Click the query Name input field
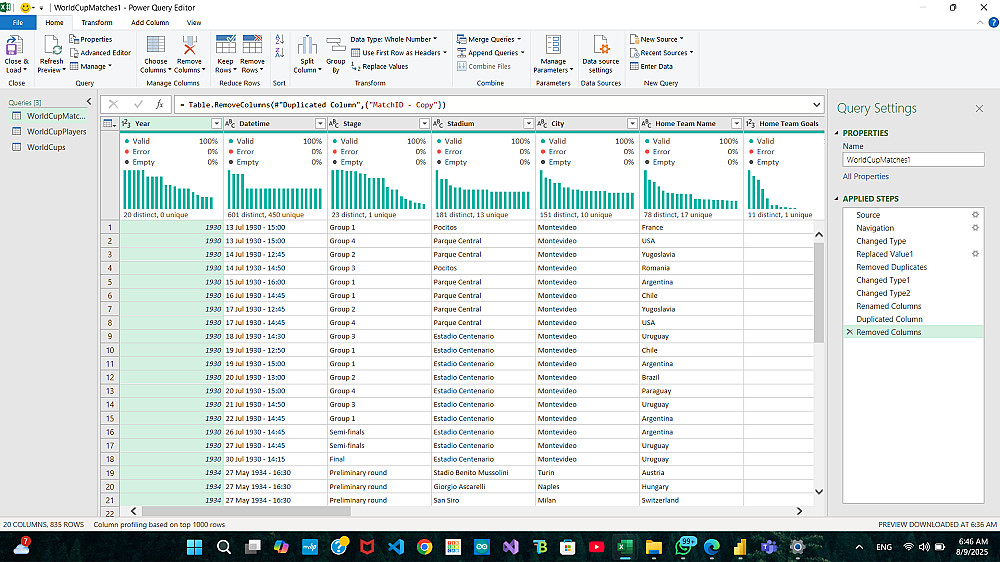 pyautogui.click(x=913, y=160)
